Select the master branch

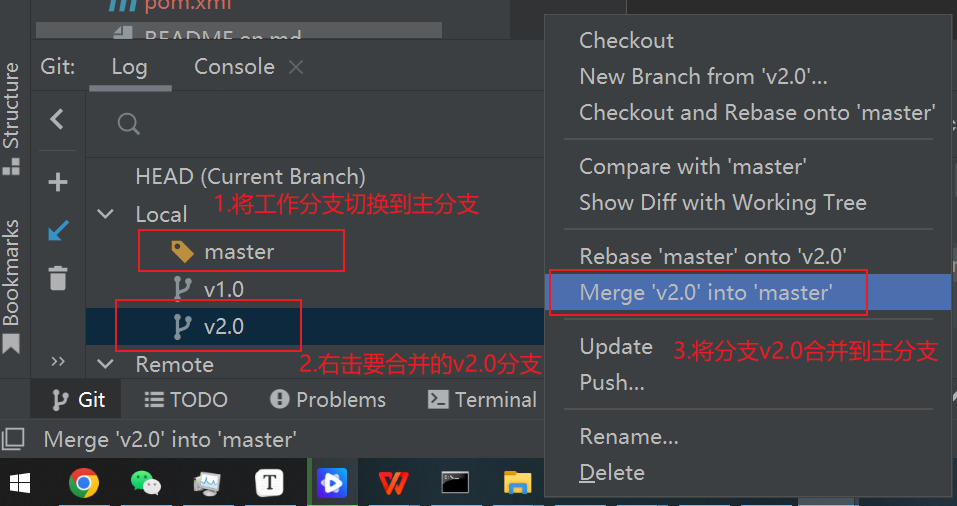tap(239, 251)
